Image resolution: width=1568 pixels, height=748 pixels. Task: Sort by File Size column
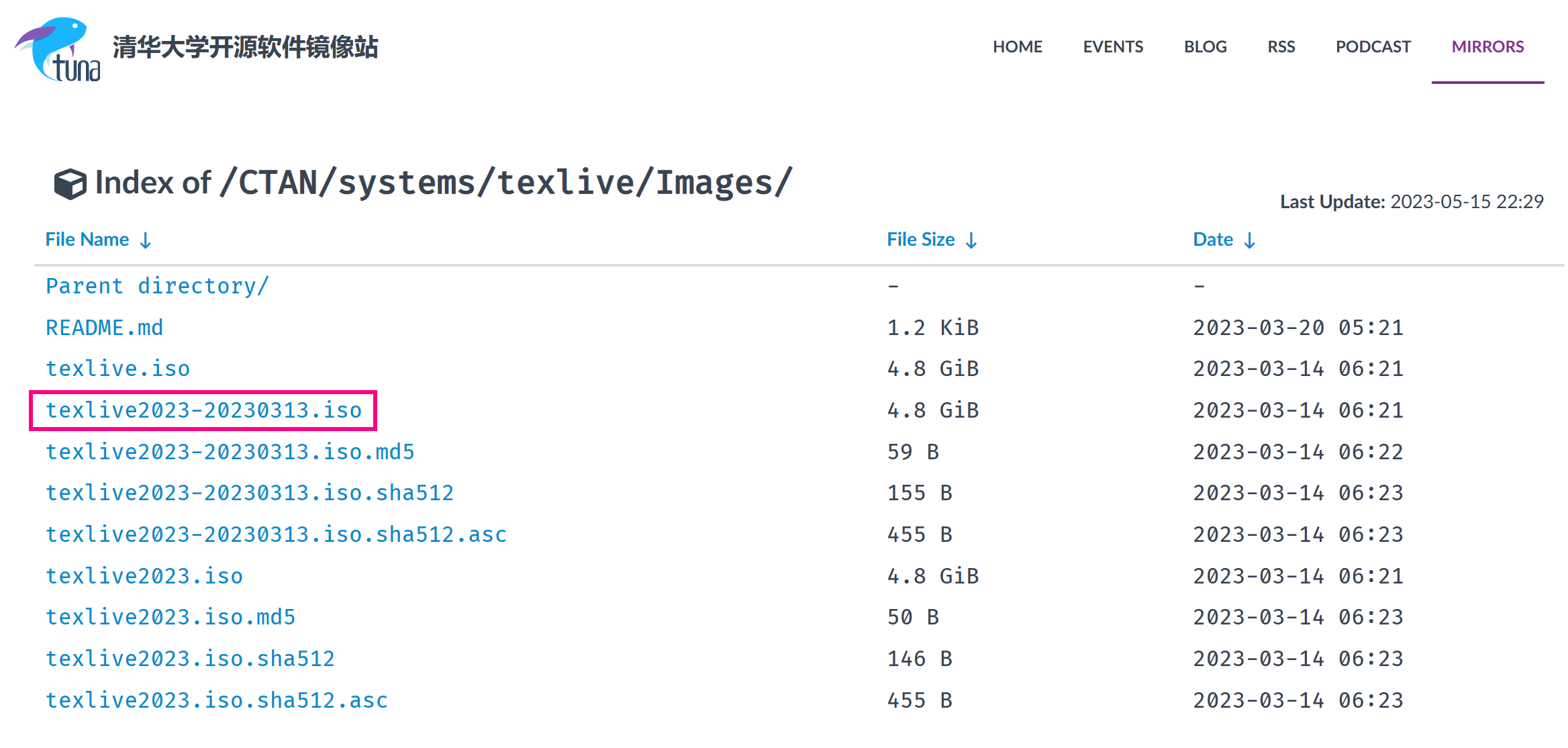pos(932,240)
